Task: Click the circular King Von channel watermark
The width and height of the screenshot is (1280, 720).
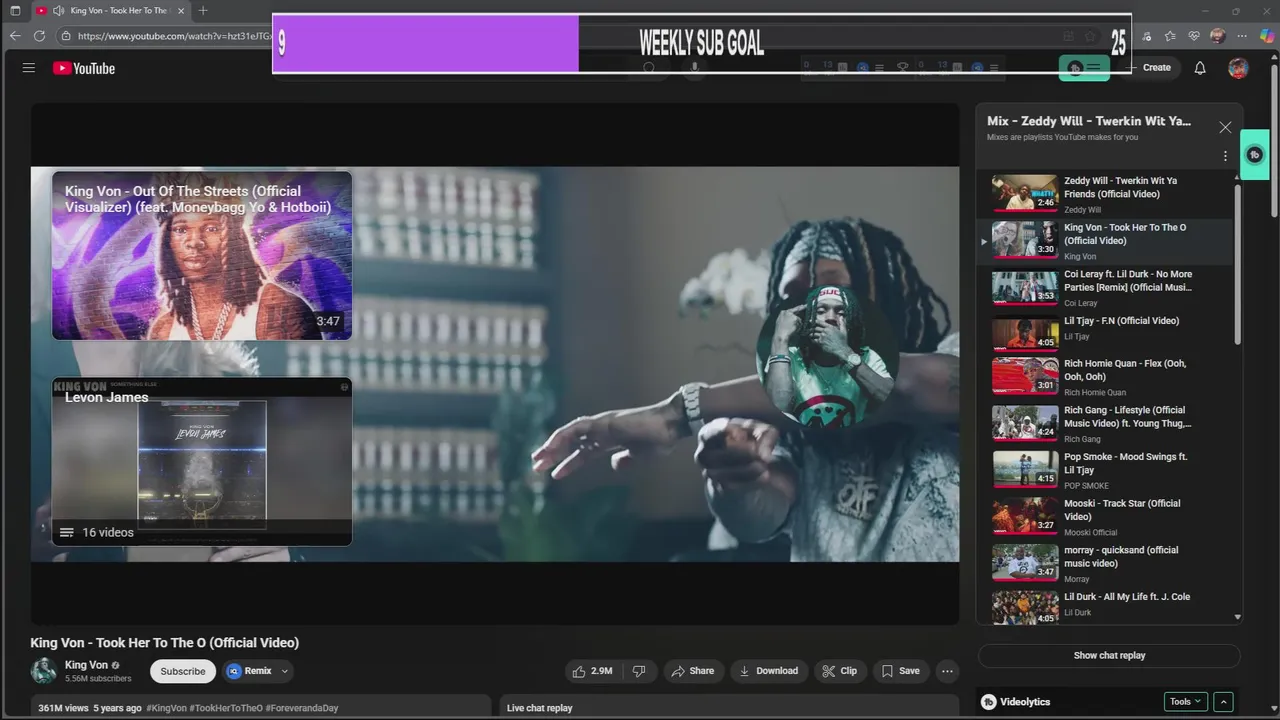Action: point(826,356)
